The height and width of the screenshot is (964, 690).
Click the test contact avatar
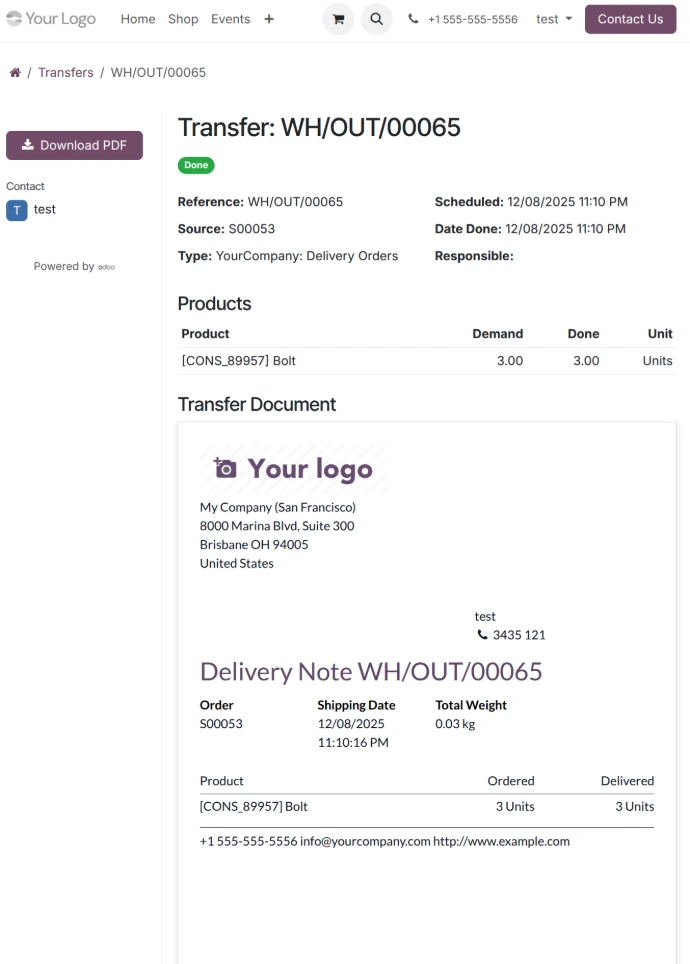point(17,210)
